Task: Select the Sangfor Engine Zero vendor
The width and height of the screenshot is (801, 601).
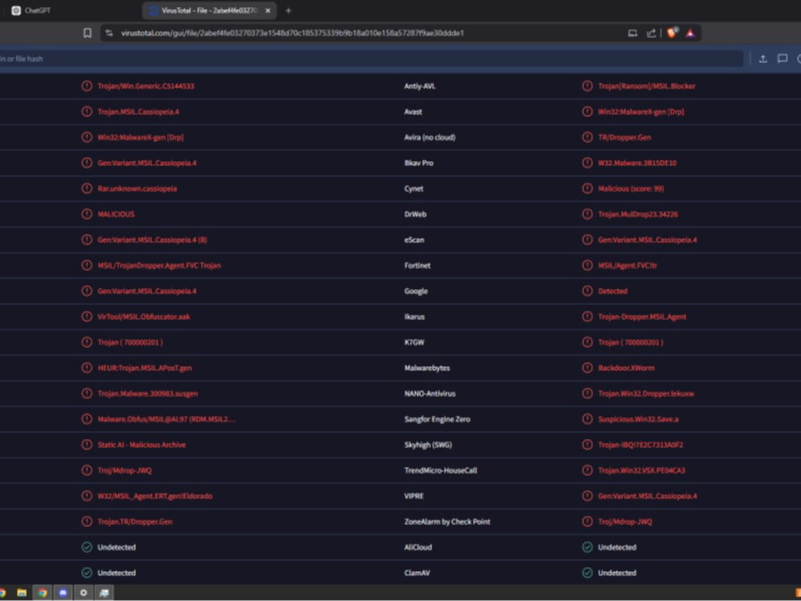Action: (x=437, y=419)
